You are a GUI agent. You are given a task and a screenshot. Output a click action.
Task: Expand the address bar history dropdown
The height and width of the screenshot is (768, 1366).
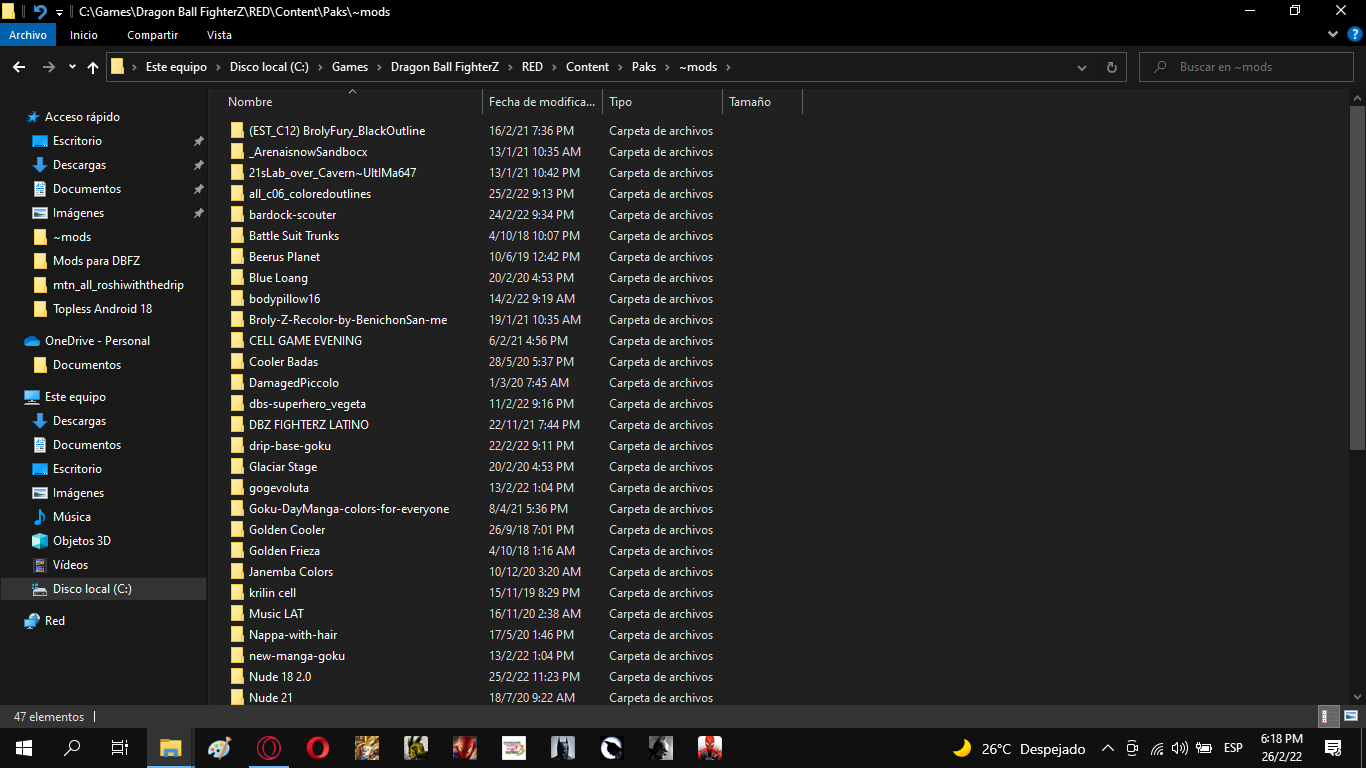(1082, 67)
